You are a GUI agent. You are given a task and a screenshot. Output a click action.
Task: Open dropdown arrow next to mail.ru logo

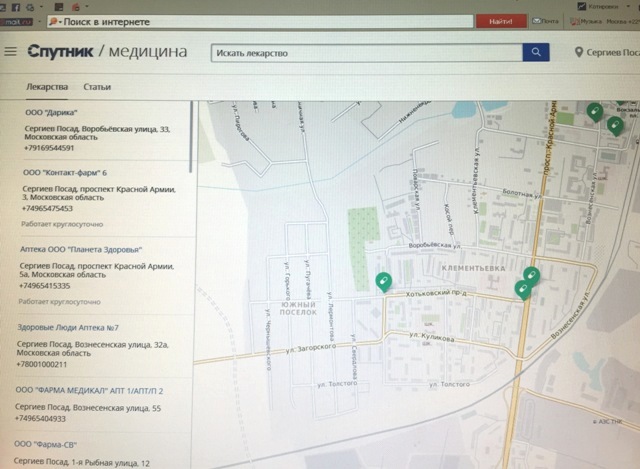(x=39, y=22)
